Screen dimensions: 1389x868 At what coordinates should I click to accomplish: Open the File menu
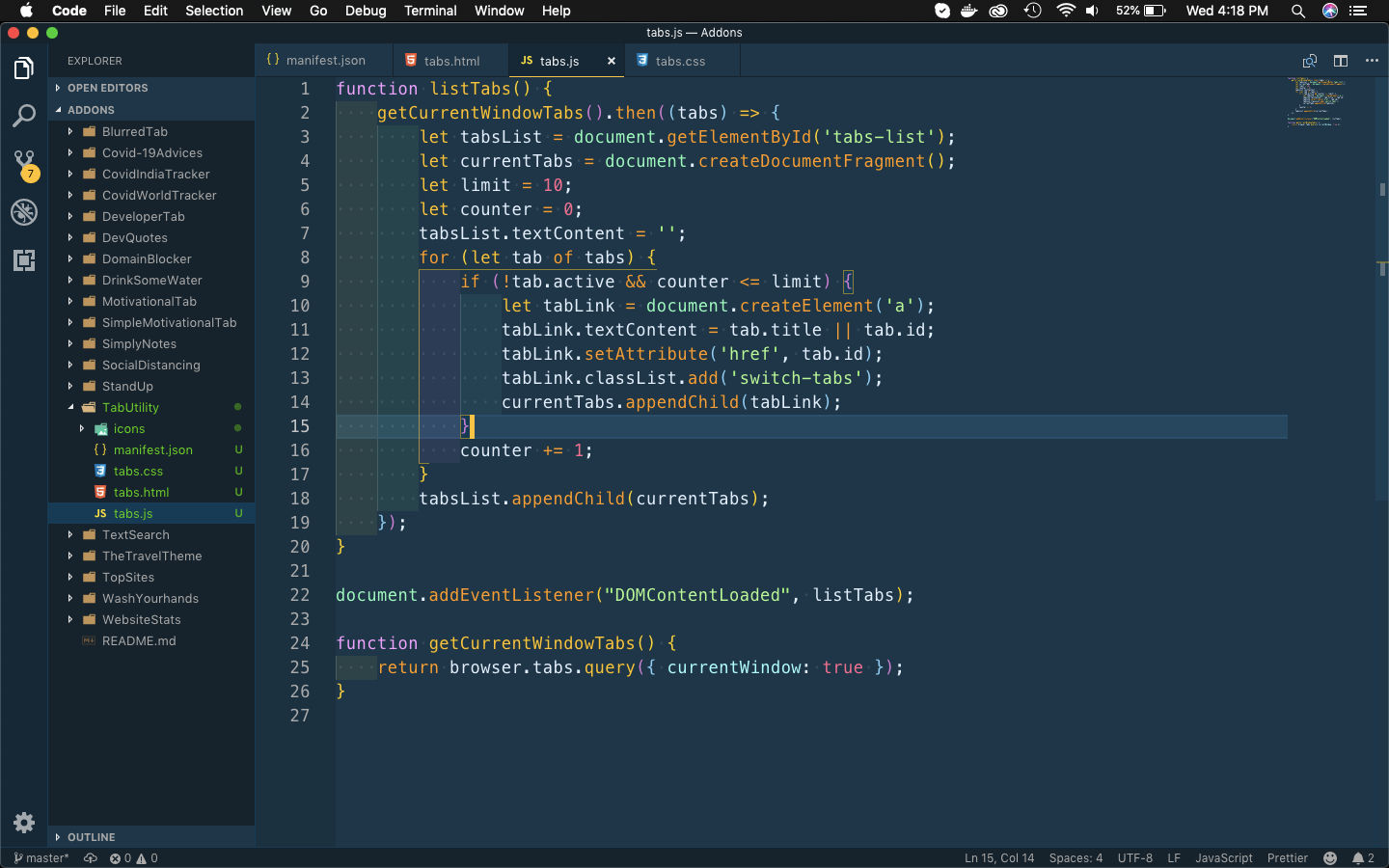(x=115, y=11)
